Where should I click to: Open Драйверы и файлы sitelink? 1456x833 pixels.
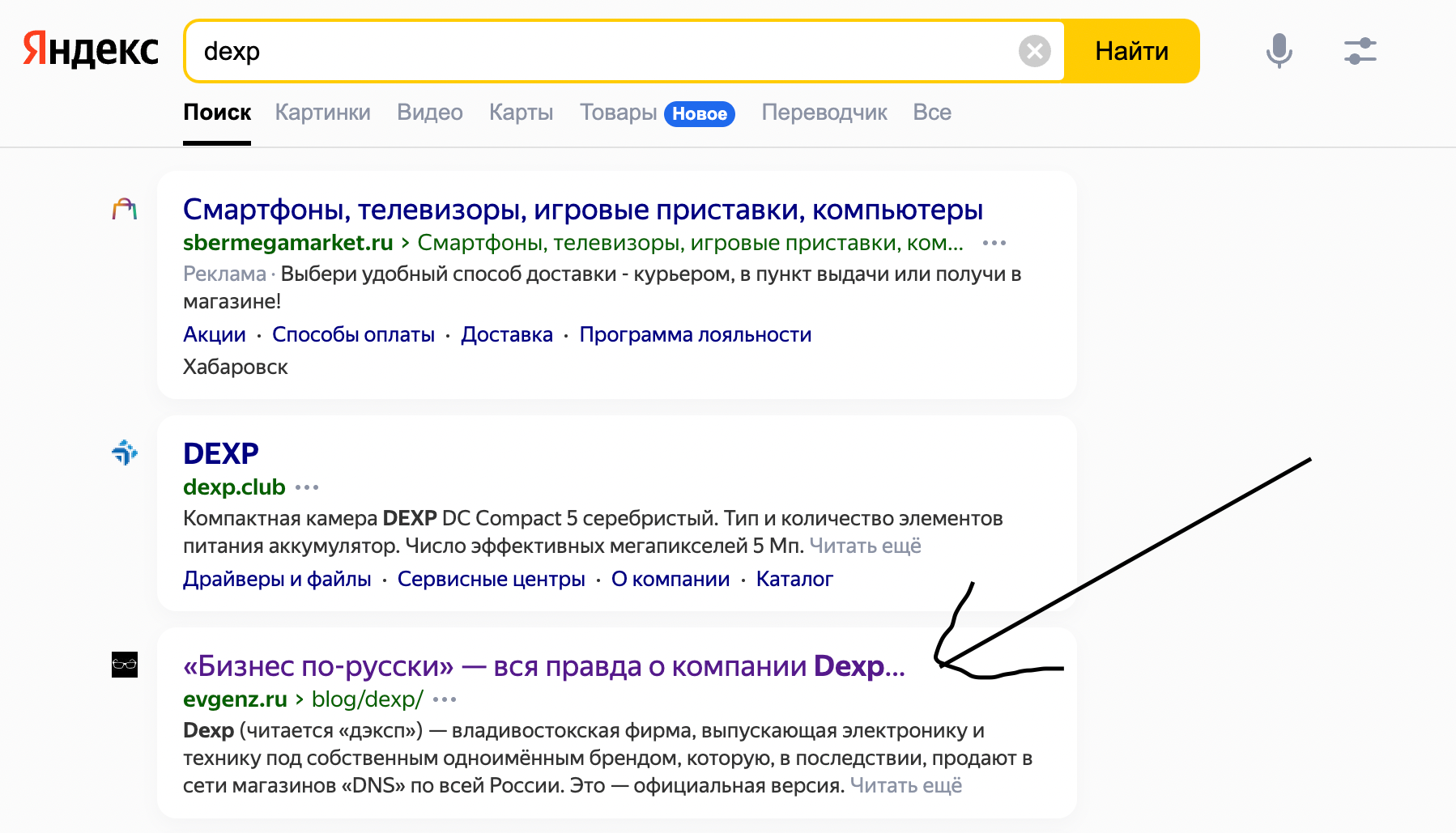[x=277, y=579]
